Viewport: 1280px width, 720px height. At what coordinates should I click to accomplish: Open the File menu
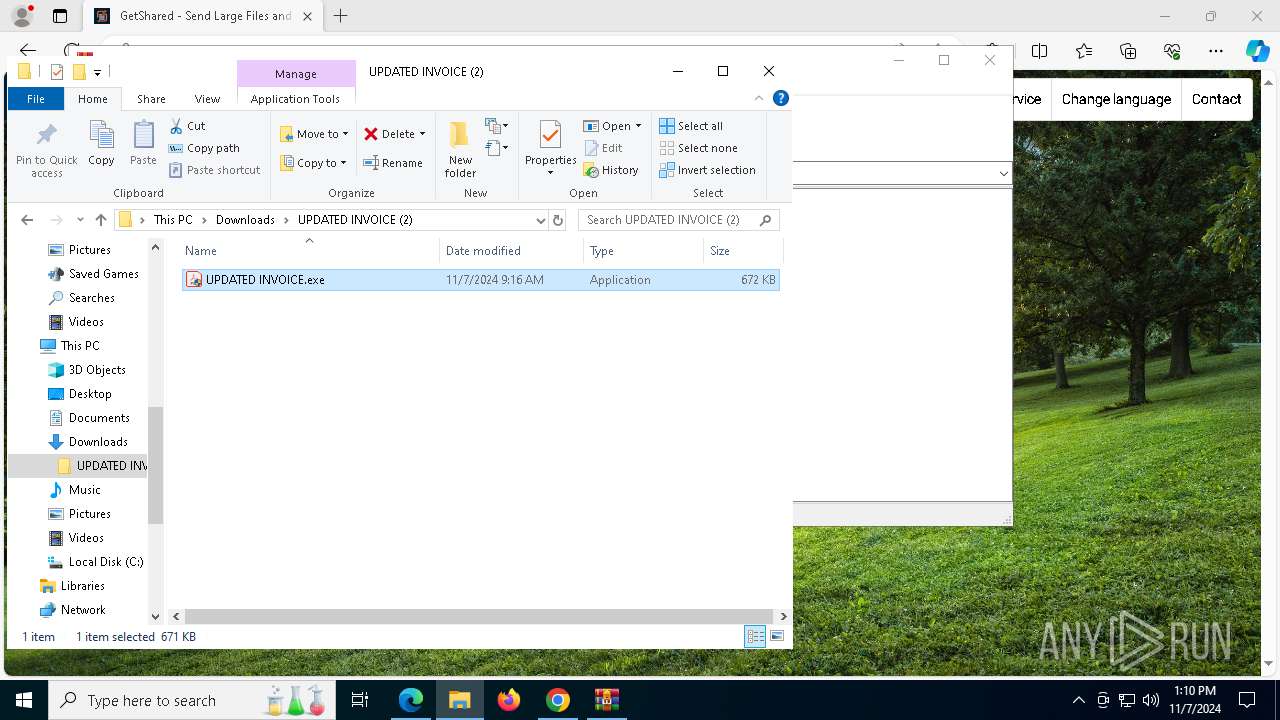[x=36, y=99]
